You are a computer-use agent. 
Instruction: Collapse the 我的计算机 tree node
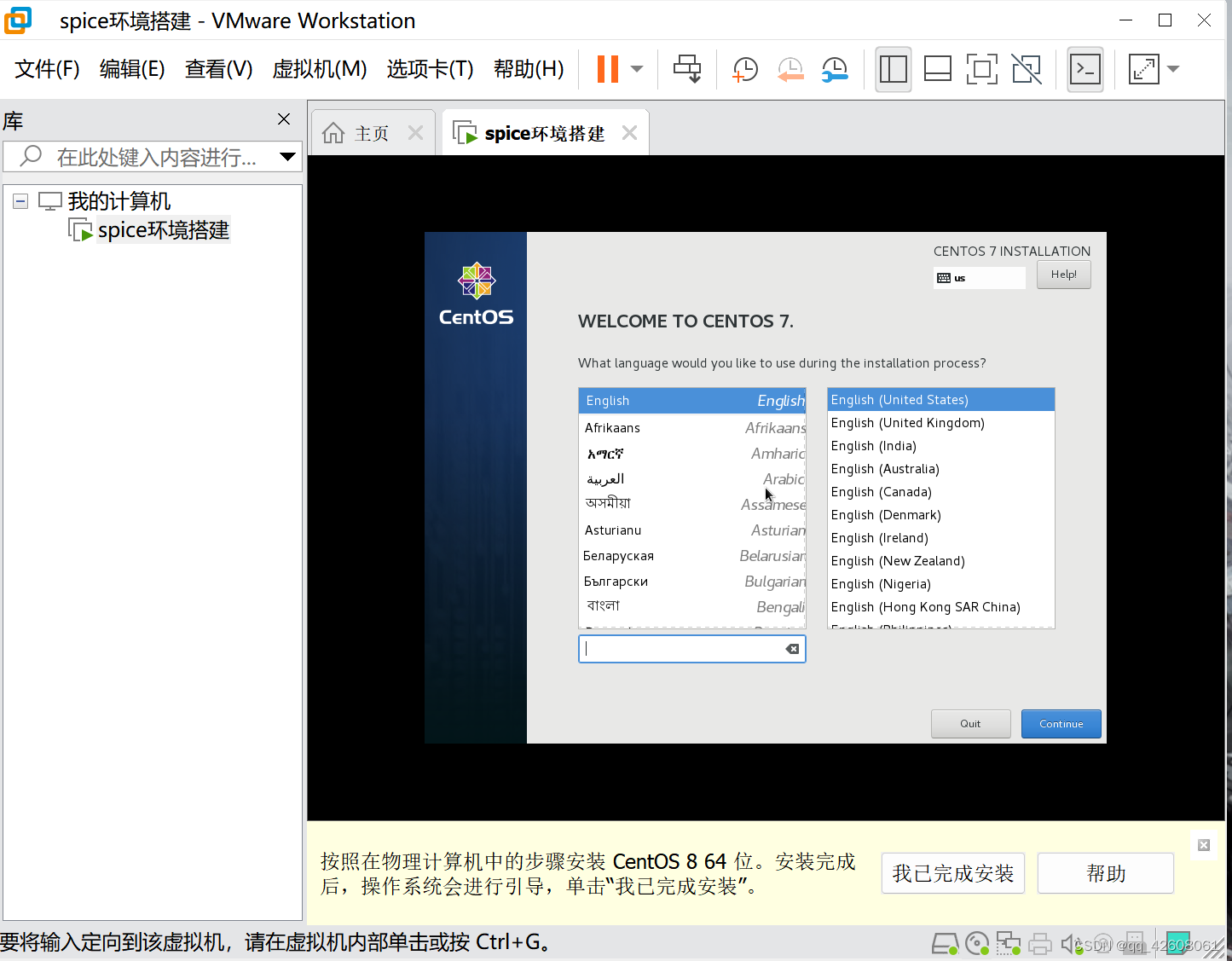pyautogui.click(x=20, y=200)
